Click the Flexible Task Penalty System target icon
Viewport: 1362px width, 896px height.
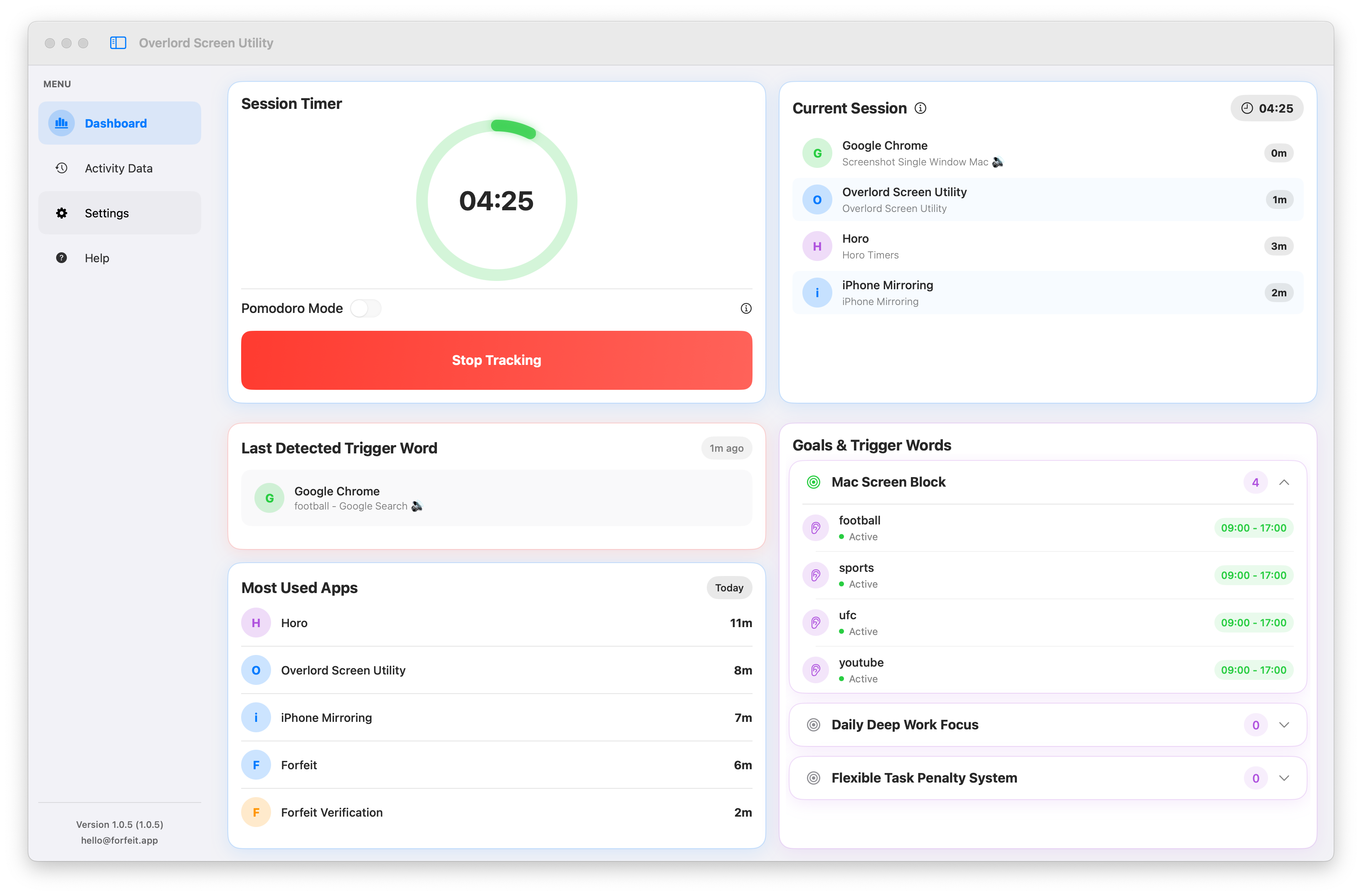click(x=813, y=778)
